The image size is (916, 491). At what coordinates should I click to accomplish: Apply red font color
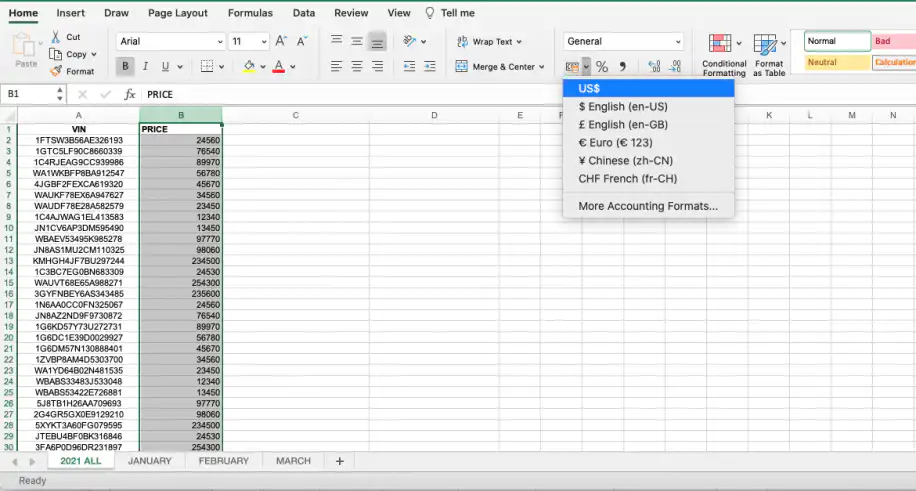point(279,67)
